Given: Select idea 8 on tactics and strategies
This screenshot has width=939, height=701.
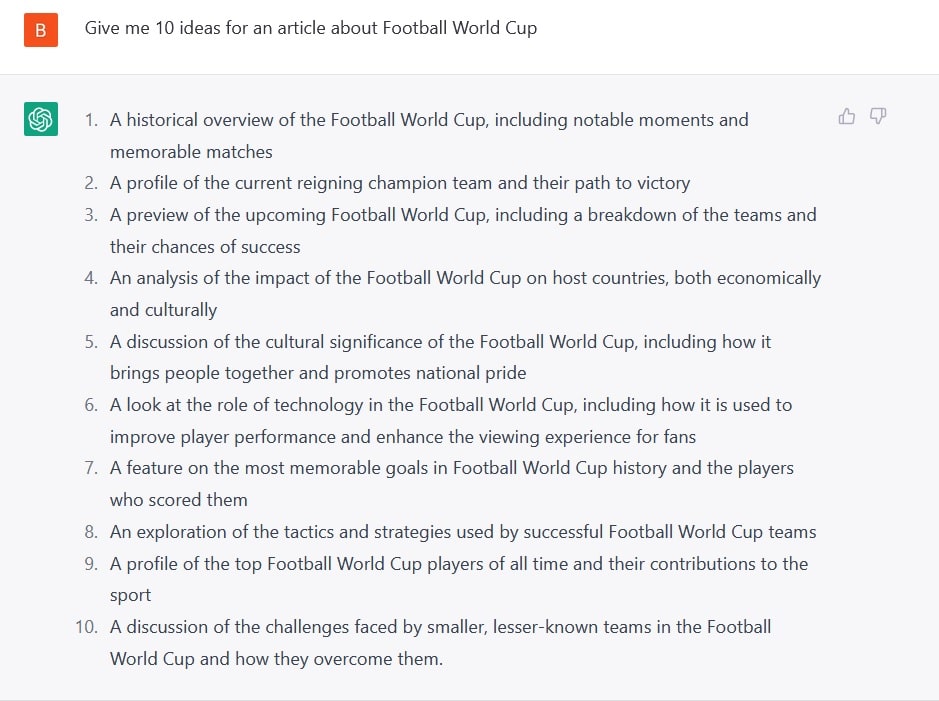Looking at the screenshot, I should tap(463, 532).
